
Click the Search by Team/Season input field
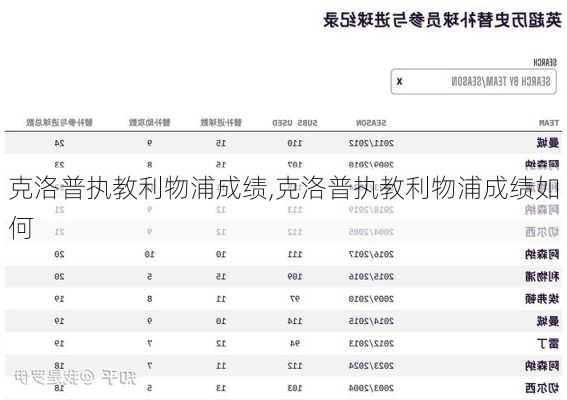(473, 82)
